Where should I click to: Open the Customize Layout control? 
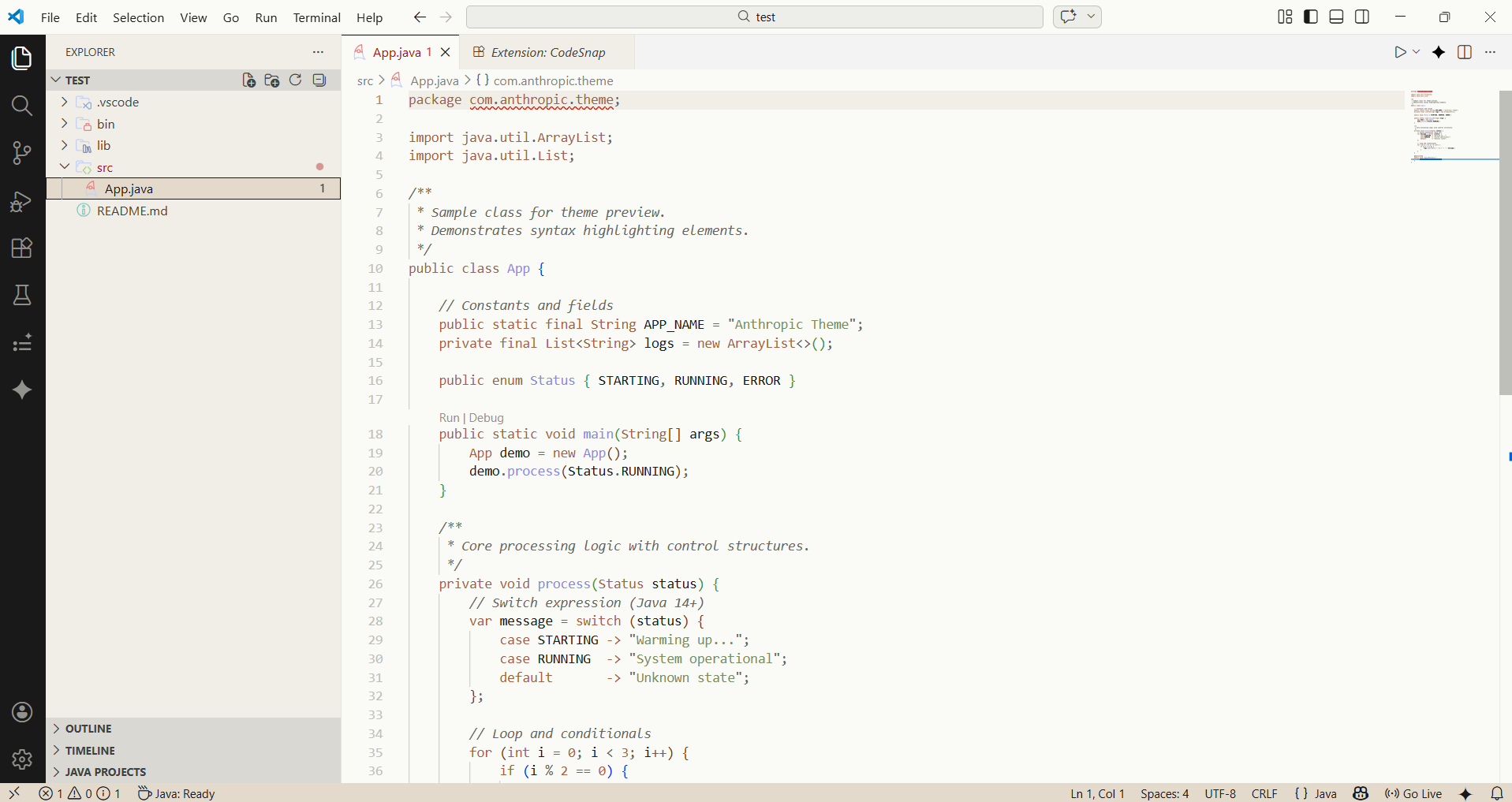tap(1285, 17)
